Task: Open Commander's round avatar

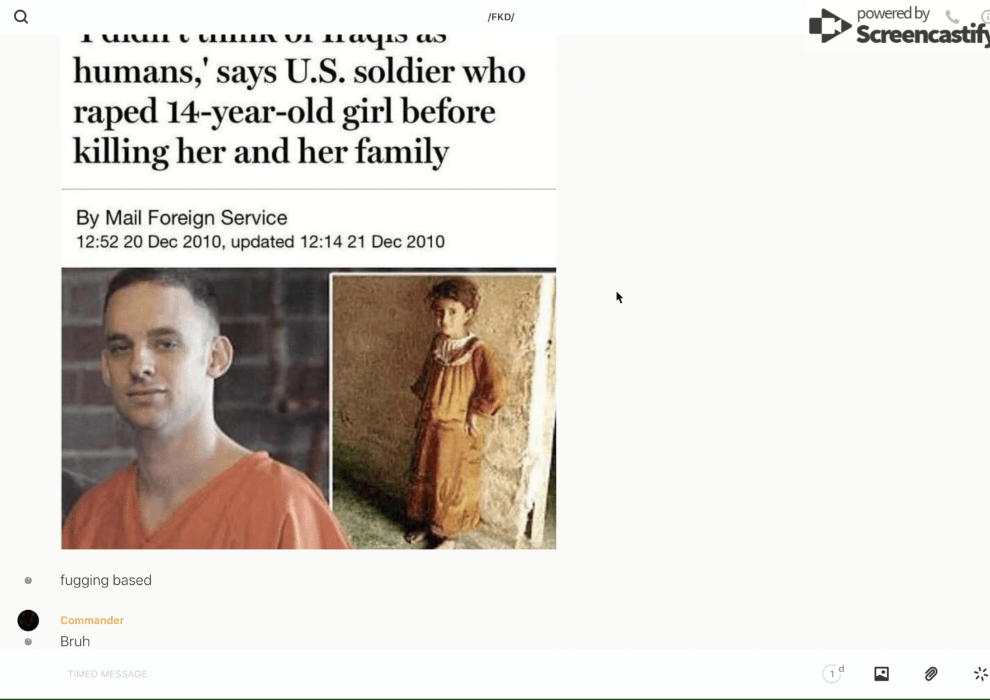Action: click(28, 620)
